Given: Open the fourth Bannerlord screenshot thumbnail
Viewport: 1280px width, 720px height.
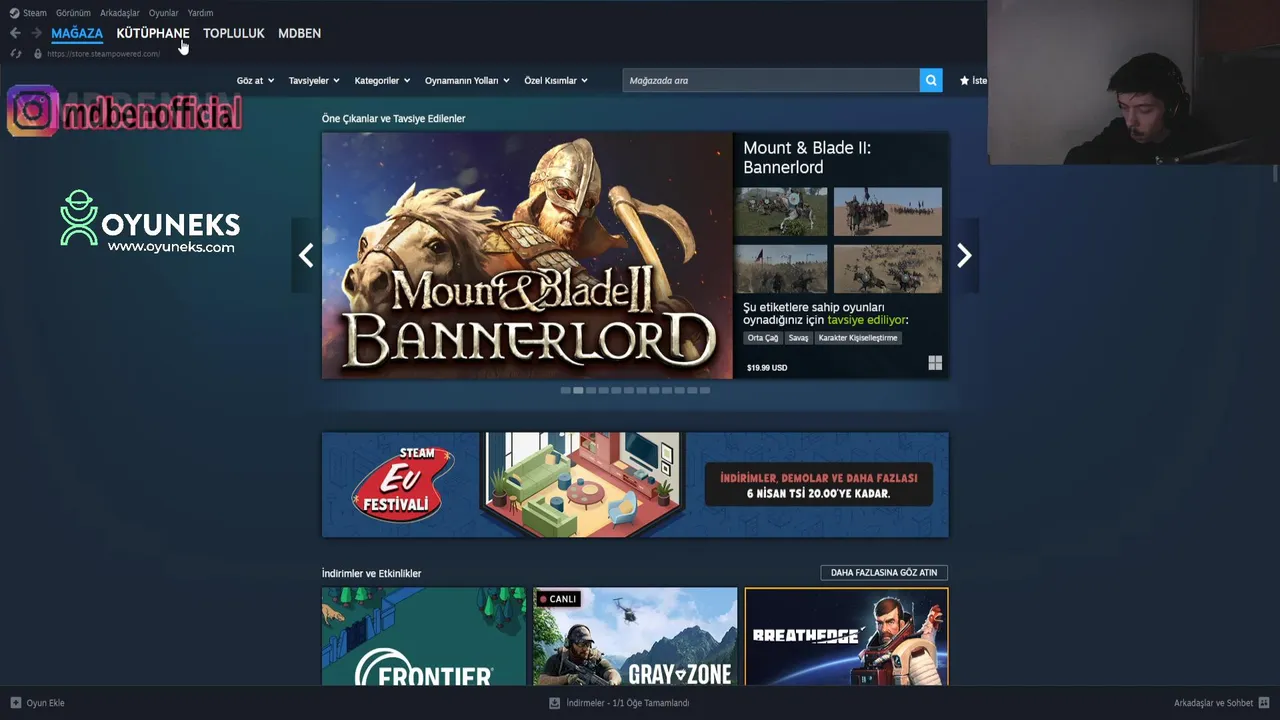Looking at the screenshot, I should [888, 268].
